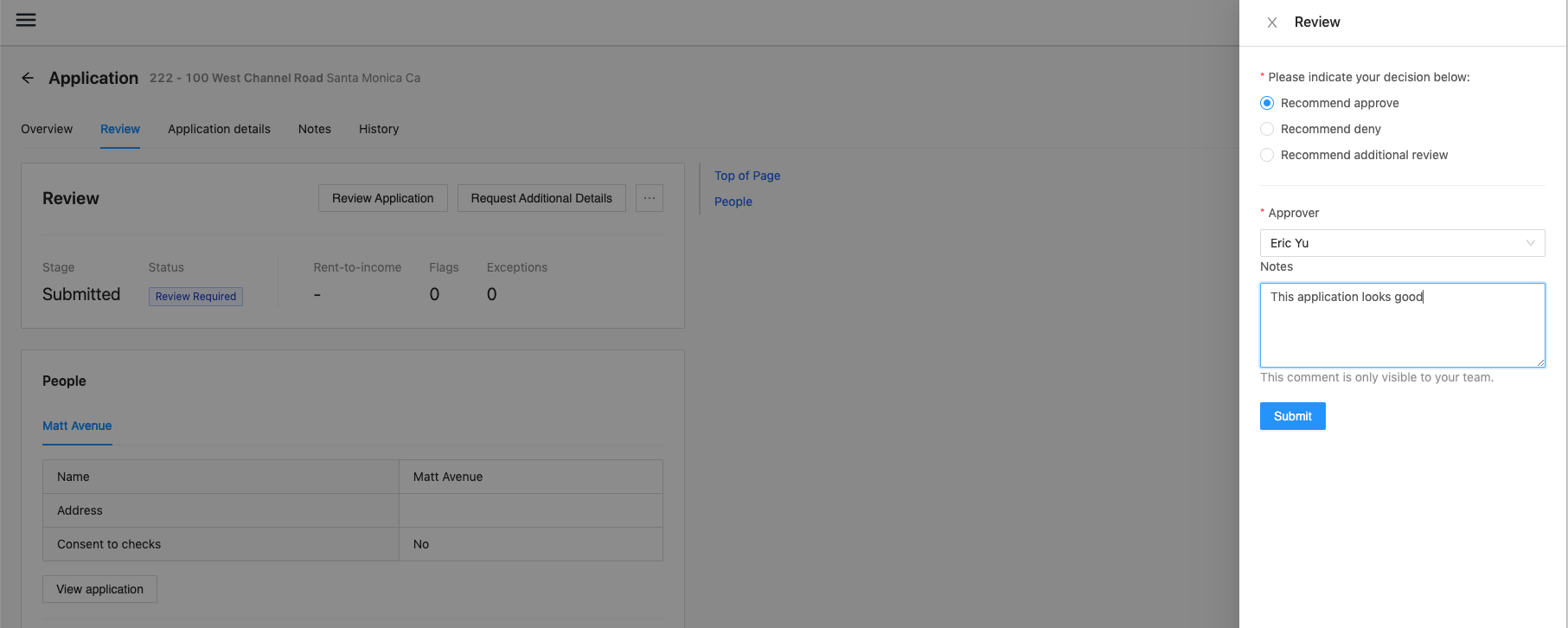Click the Consent to checks row label
This screenshot has width=1568, height=628.
click(x=109, y=544)
